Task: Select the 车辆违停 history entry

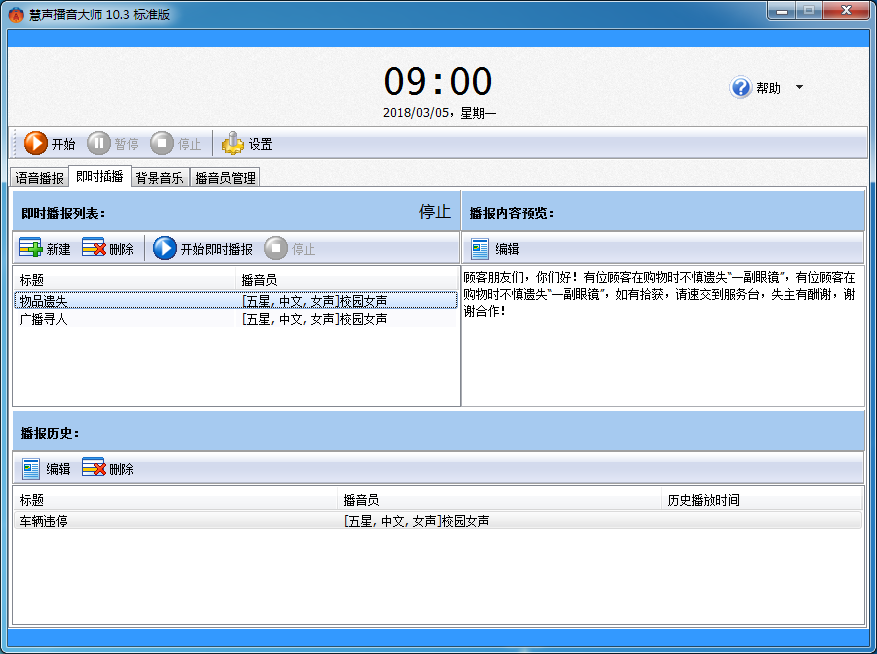Action: tap(437, 521)
